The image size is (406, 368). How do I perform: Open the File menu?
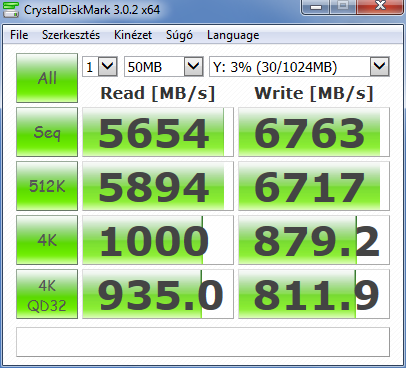click(x=19, y=35)
